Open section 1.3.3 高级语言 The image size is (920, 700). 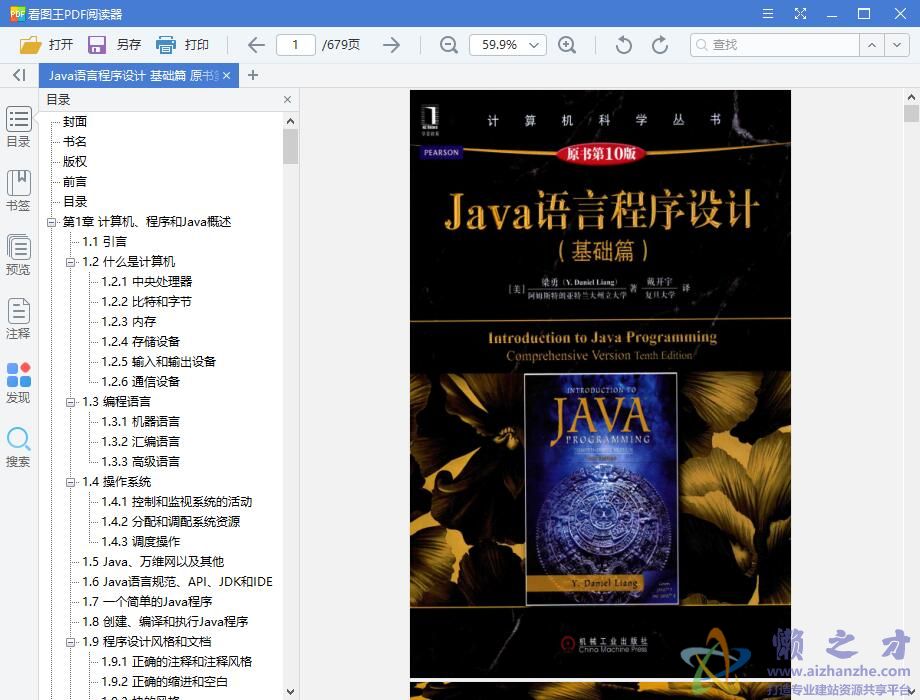[140, 461]
